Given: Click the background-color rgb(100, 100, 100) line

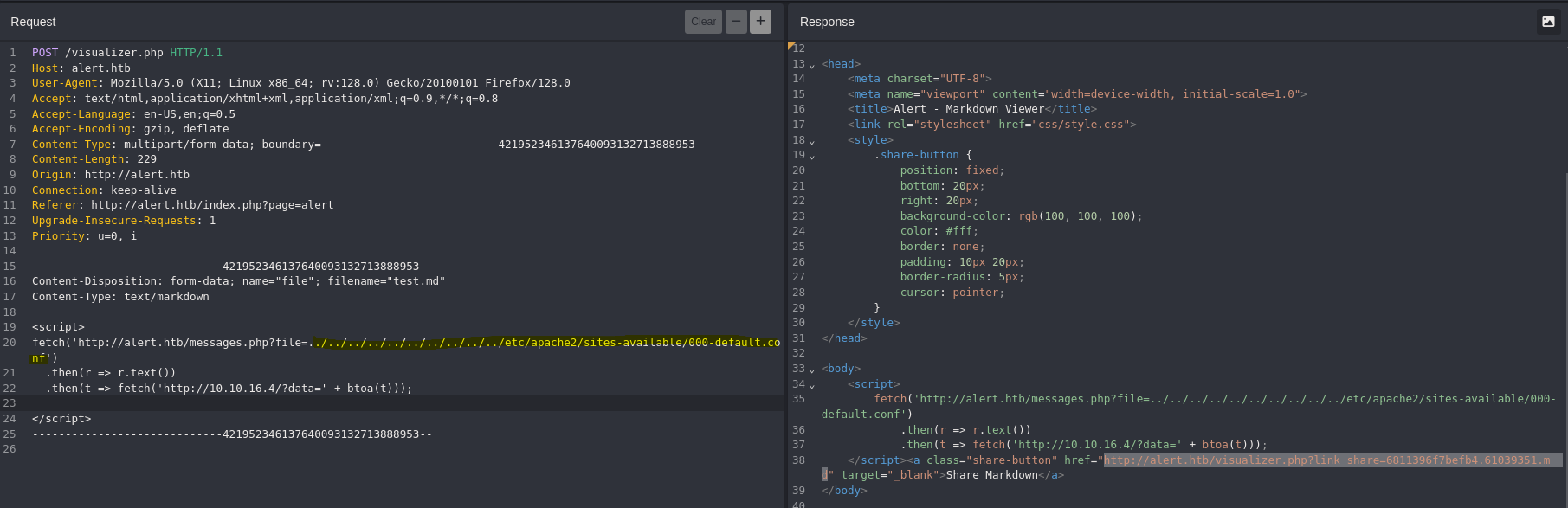Looking at the screenshot, I should point(1022,216).
